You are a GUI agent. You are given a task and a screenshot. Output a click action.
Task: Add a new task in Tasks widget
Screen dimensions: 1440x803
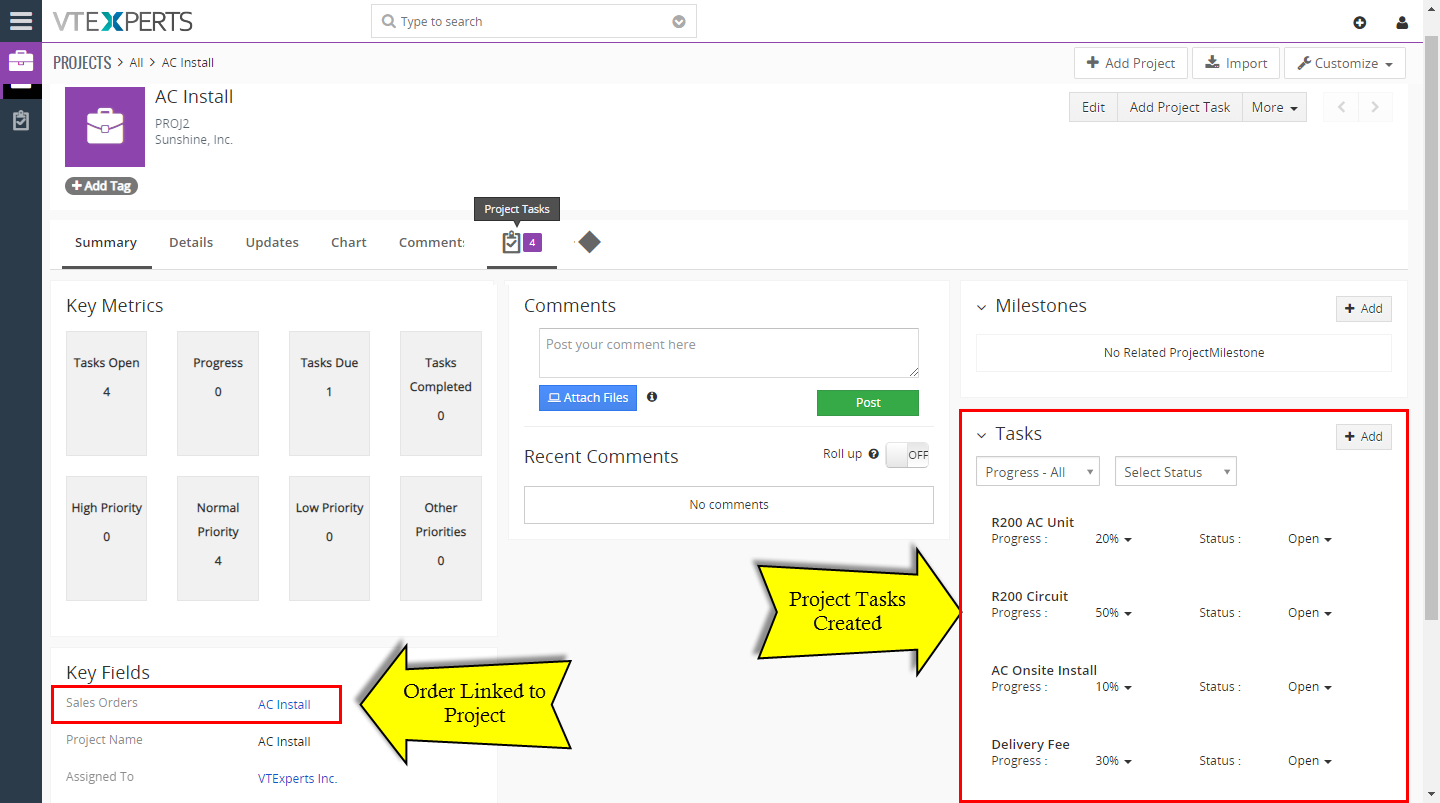(1364, 436)
